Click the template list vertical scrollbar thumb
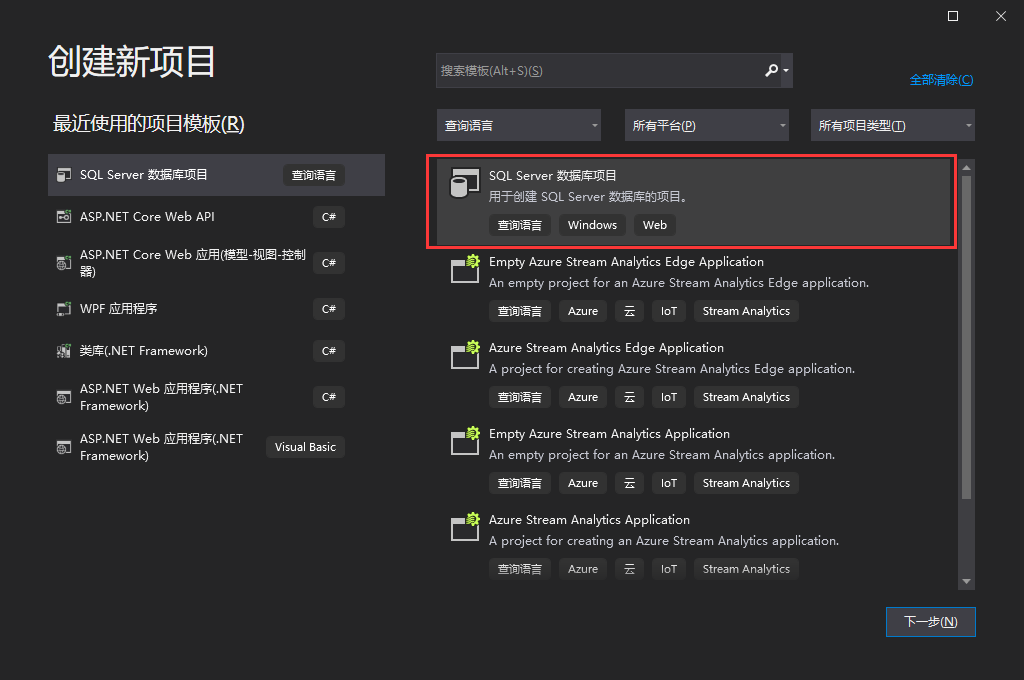Viewport: 1024px width, 680px height. point(967,338)
